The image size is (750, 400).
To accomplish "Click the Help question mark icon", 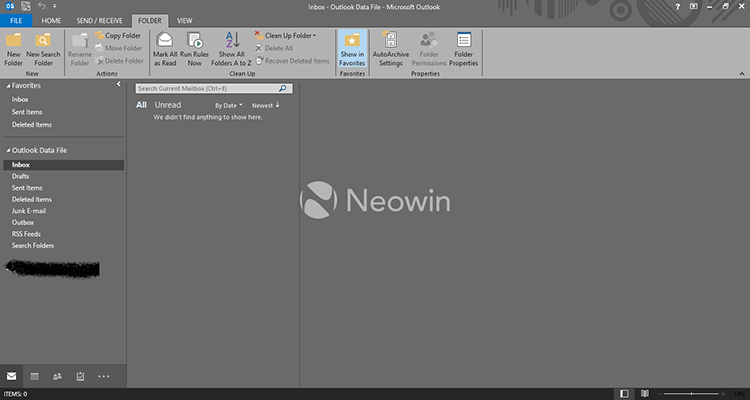I will (x=677, y=7).
